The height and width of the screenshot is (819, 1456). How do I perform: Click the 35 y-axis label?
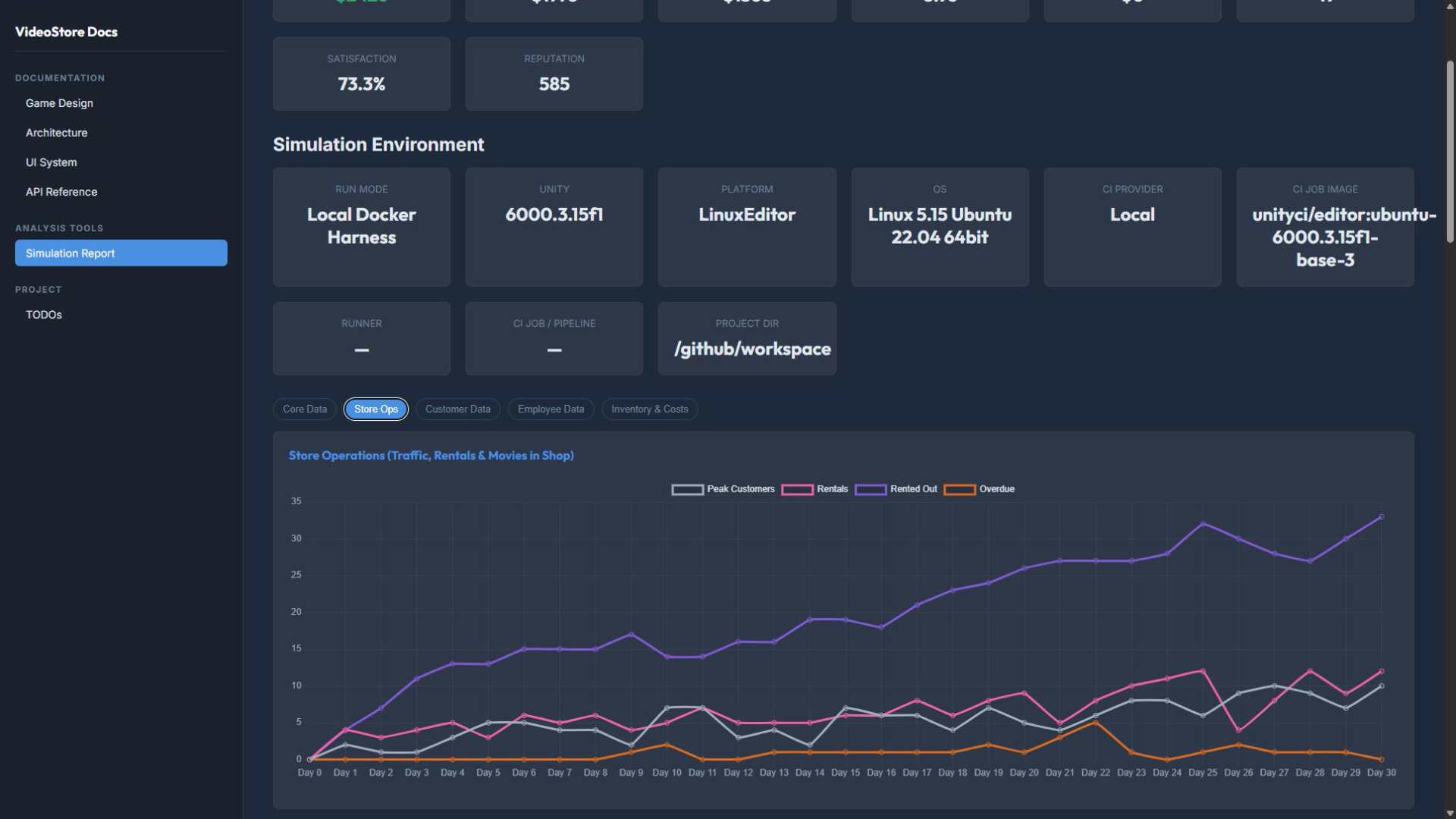pos(296,501)
